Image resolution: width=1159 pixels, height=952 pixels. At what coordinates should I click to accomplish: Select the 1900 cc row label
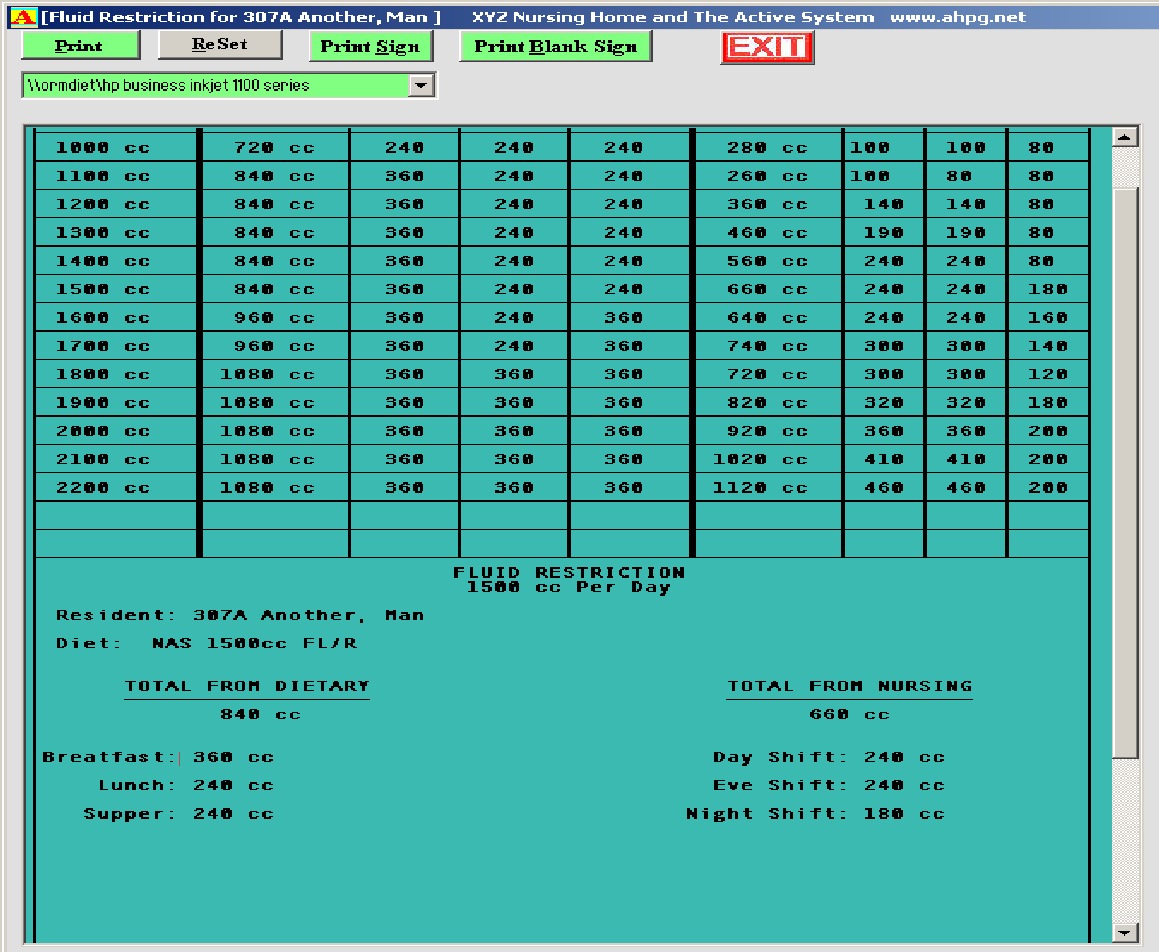[103, 402]
